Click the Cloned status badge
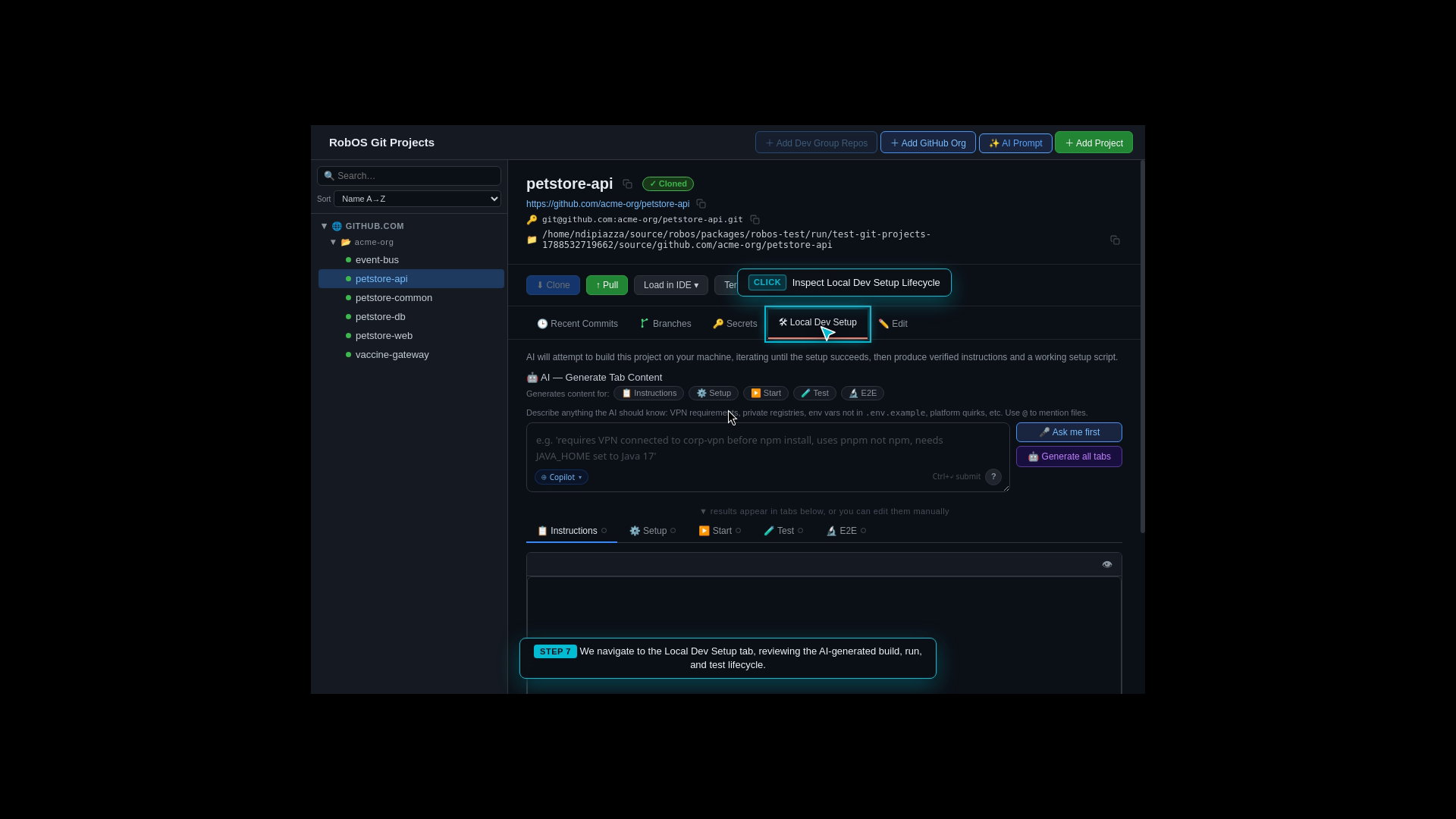The image size is (1456, 819). coord(667,184)
